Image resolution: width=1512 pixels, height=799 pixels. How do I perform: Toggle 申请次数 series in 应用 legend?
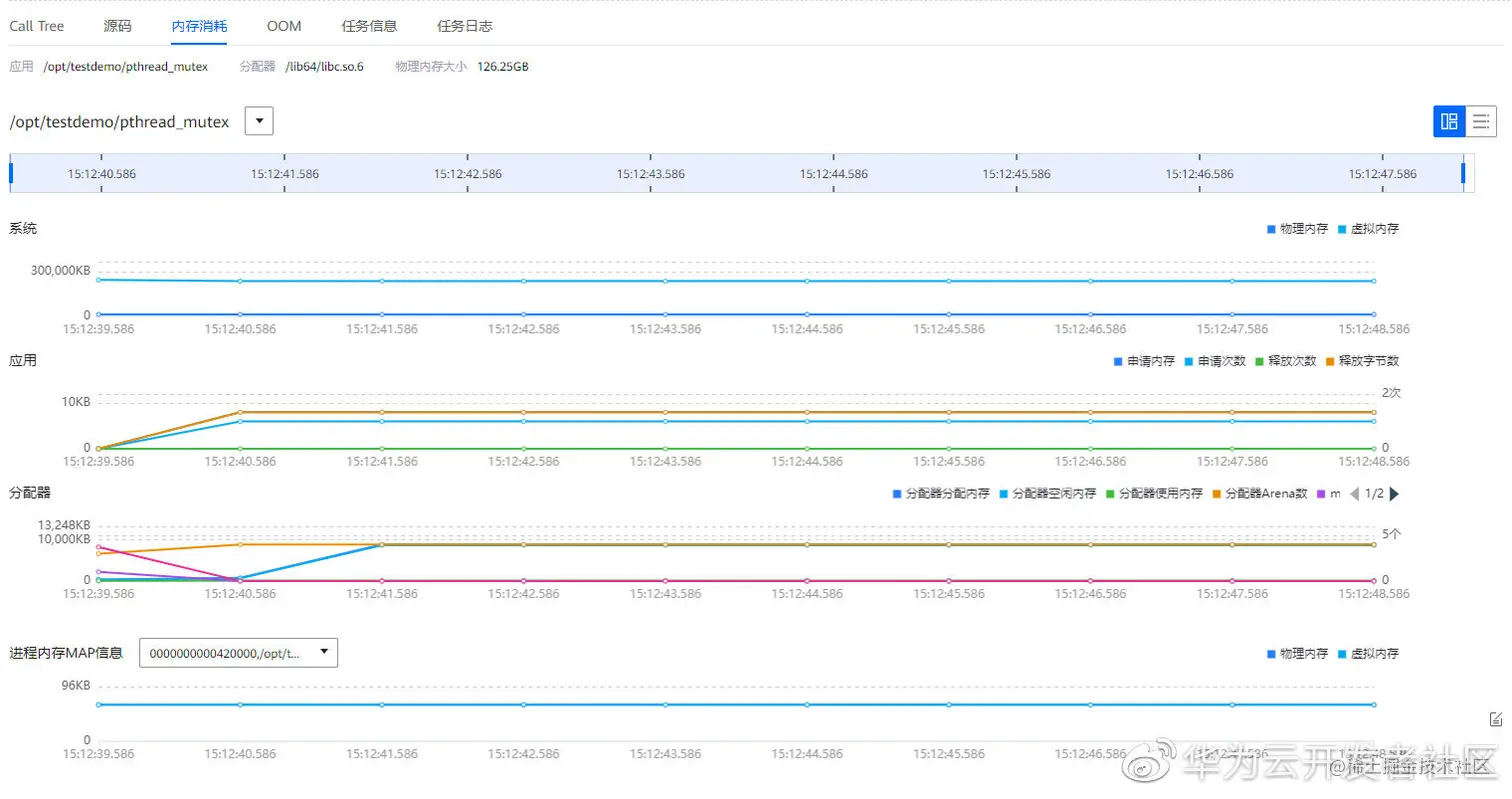1215,361
